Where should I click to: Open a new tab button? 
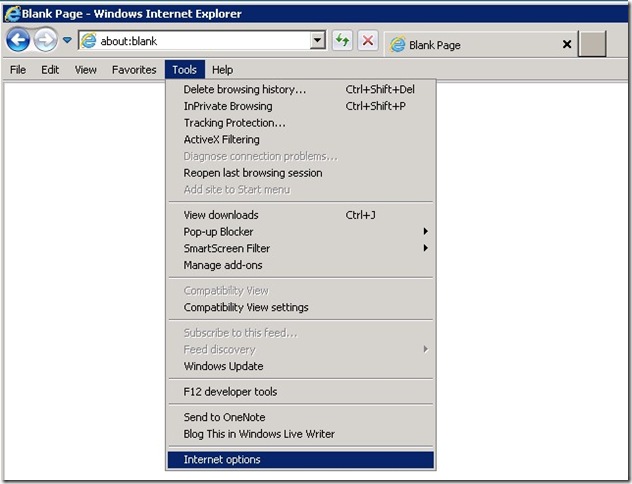pos(592,45)
